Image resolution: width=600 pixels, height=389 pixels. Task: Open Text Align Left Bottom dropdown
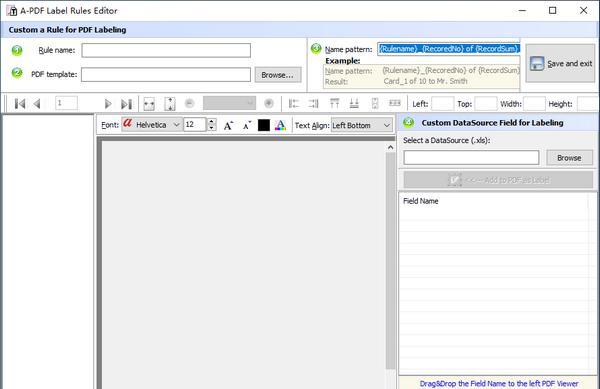[x=362, y=125]
